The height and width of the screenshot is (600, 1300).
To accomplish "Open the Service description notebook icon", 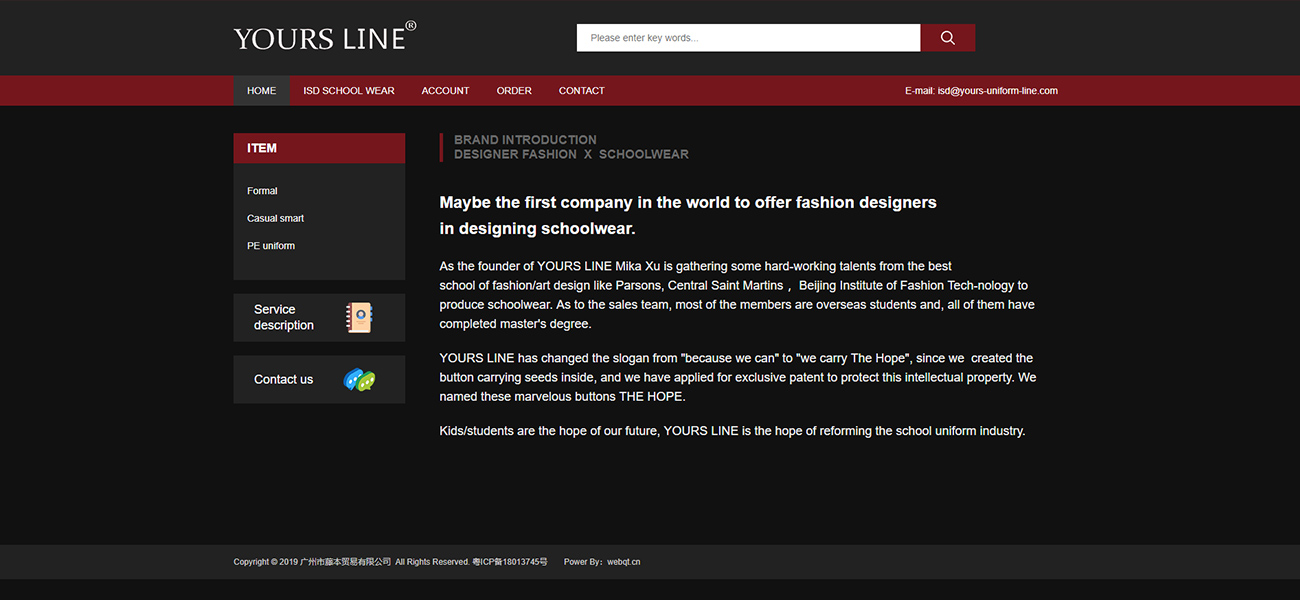I will 359,318.
